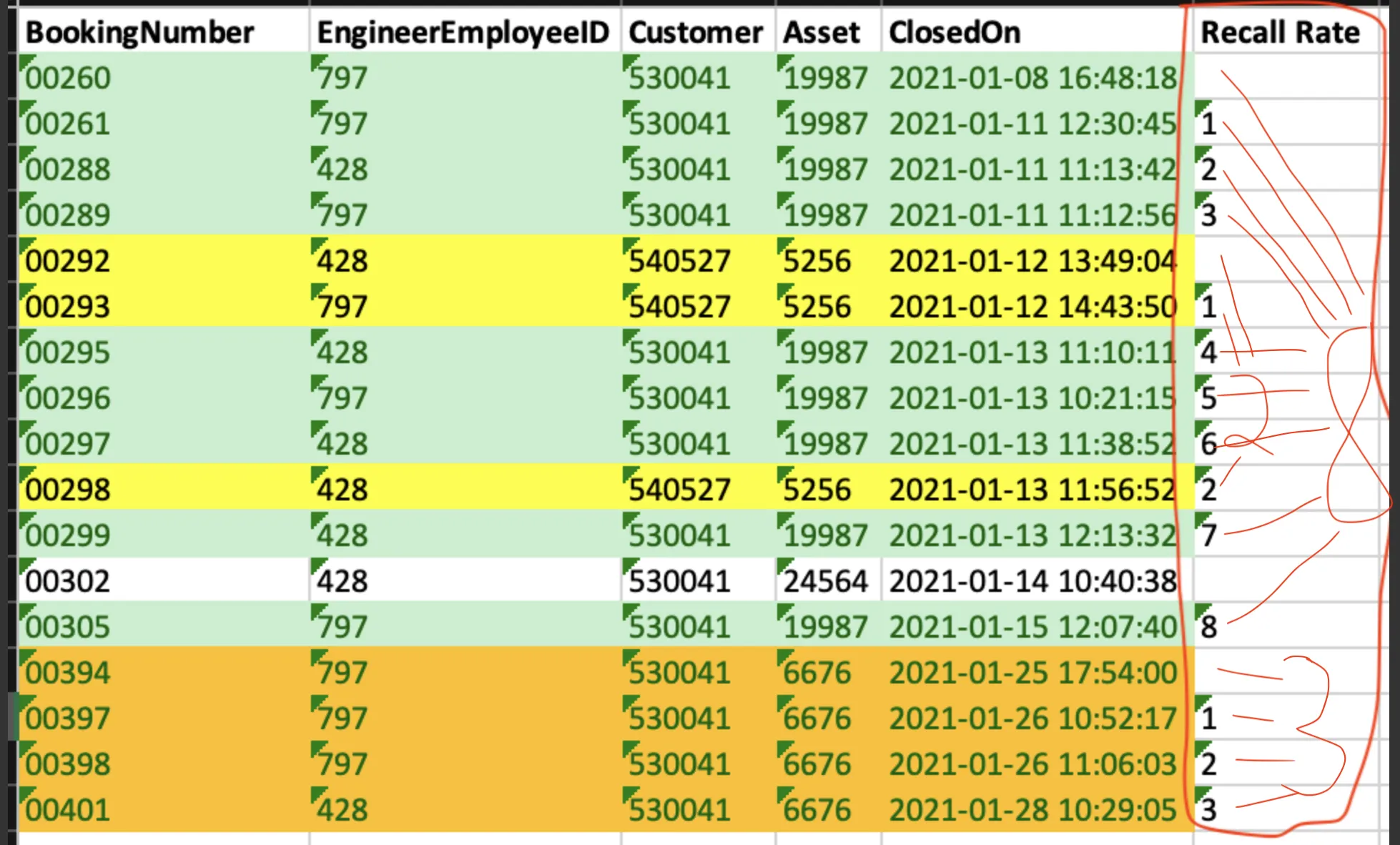Select customer cell in row 00298

(680, 489)
